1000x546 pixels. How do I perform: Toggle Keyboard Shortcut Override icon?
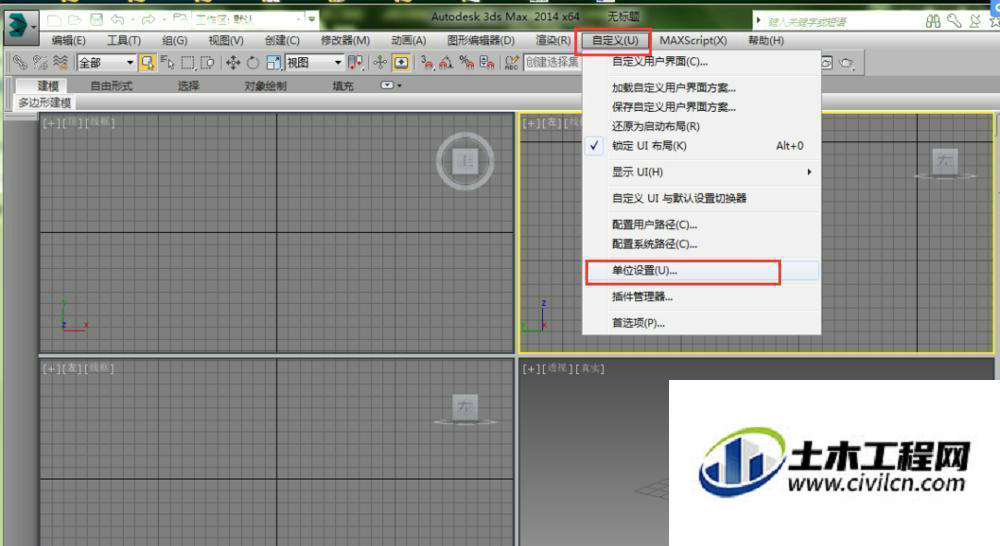point(401,63)
